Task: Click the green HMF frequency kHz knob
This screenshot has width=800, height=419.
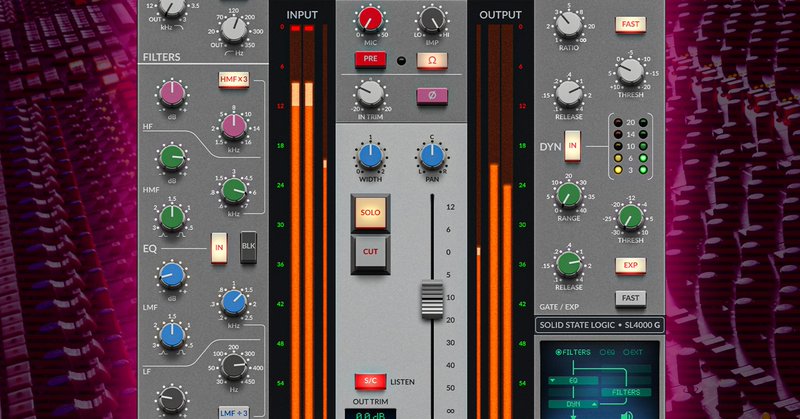Action: pyautogui.click(x=234, y=191)
